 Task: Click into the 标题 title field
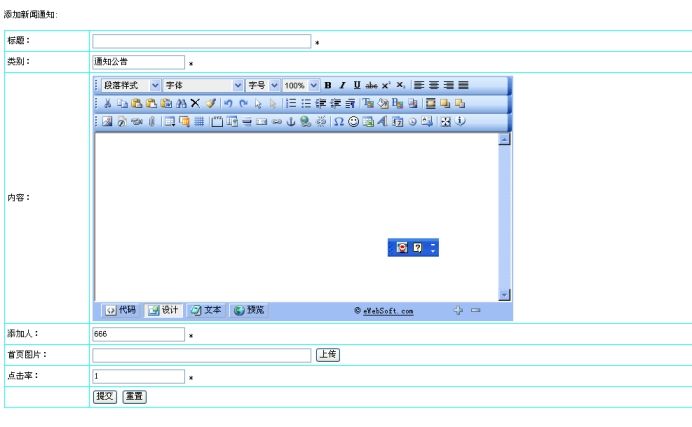(201, 41)
